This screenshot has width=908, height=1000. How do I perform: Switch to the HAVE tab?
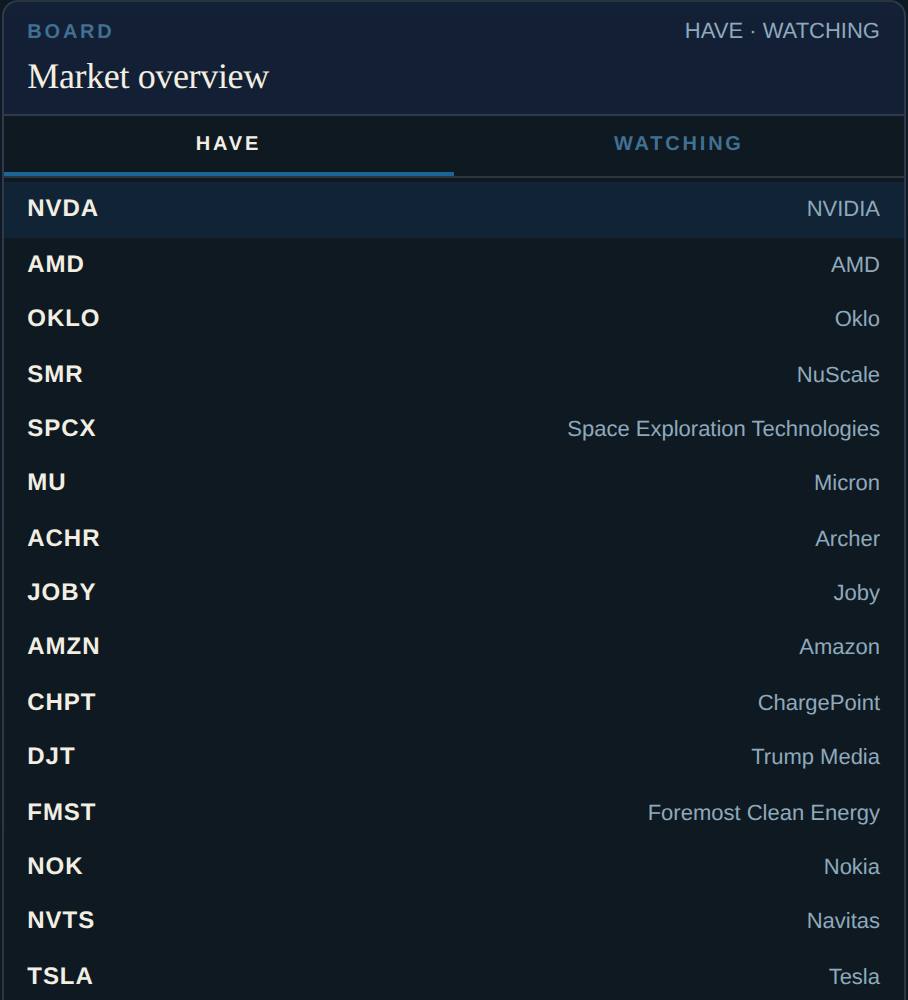coord(228,144)
